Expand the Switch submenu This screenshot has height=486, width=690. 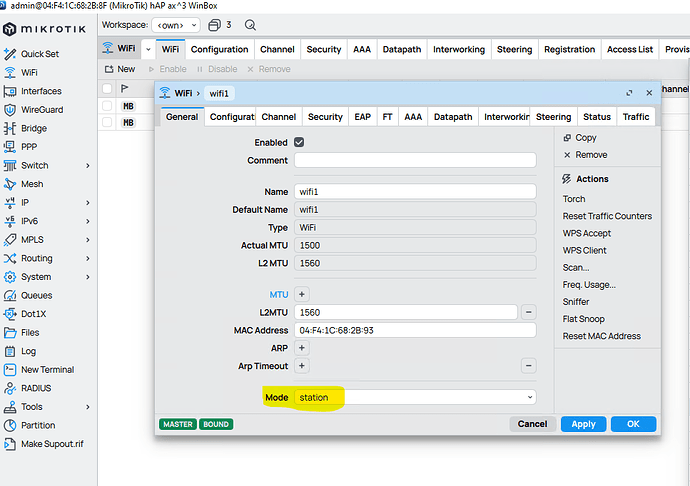[88, 166]
